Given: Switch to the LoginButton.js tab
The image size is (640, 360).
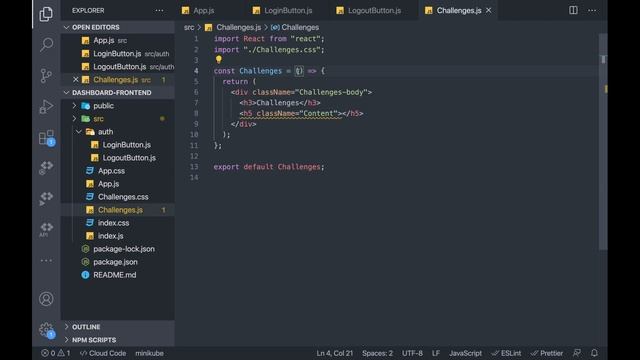Looking at the screenshot, I should click(288, 11).
